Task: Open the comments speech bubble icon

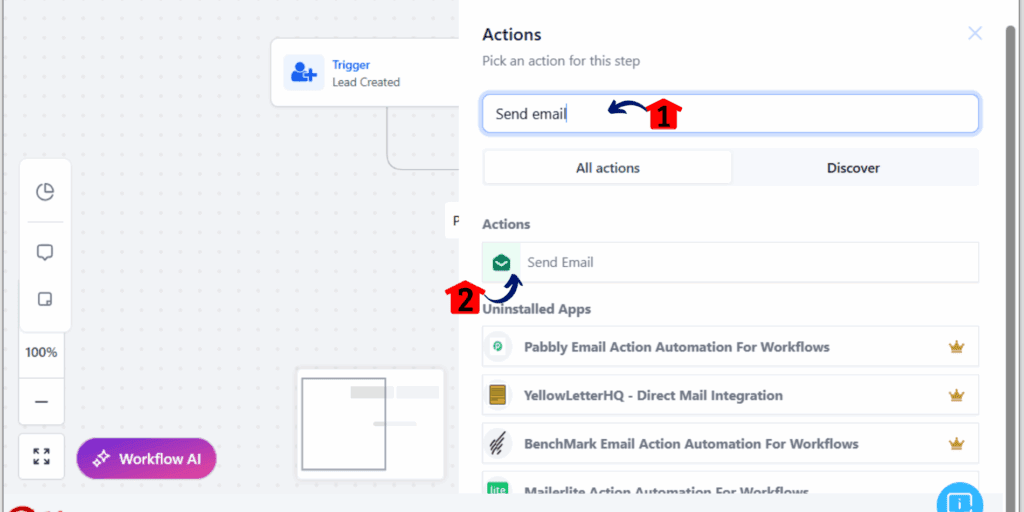Action: point(44,253)
